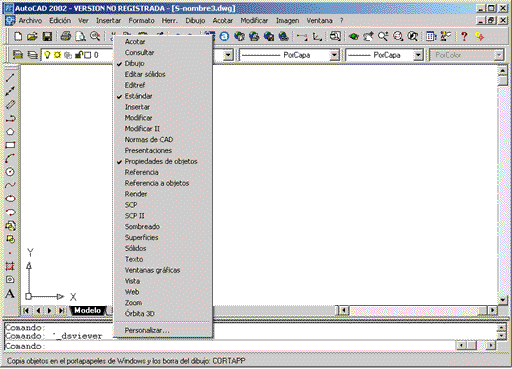Click the red question mark Help icon
This screenshot has width=512, height=369.
pyautogui.click(x=464, y=36)
